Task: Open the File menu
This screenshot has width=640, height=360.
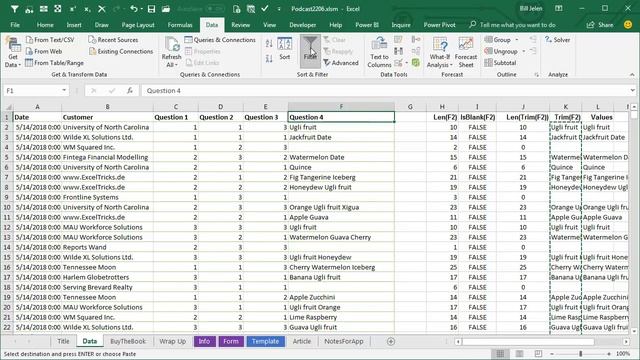Action: pos(15,25)
